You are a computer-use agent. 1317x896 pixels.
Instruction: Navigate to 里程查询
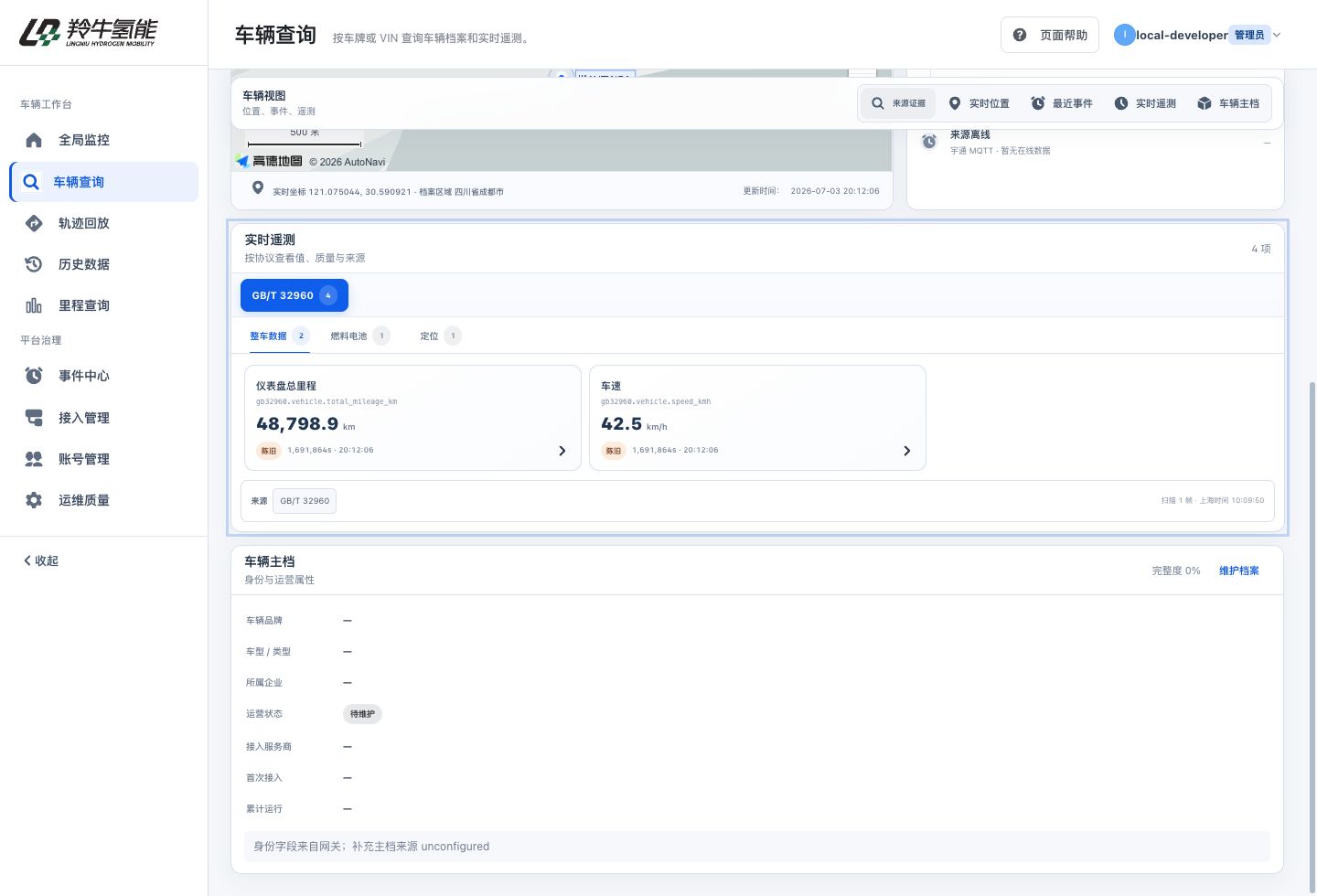(104, 305)
